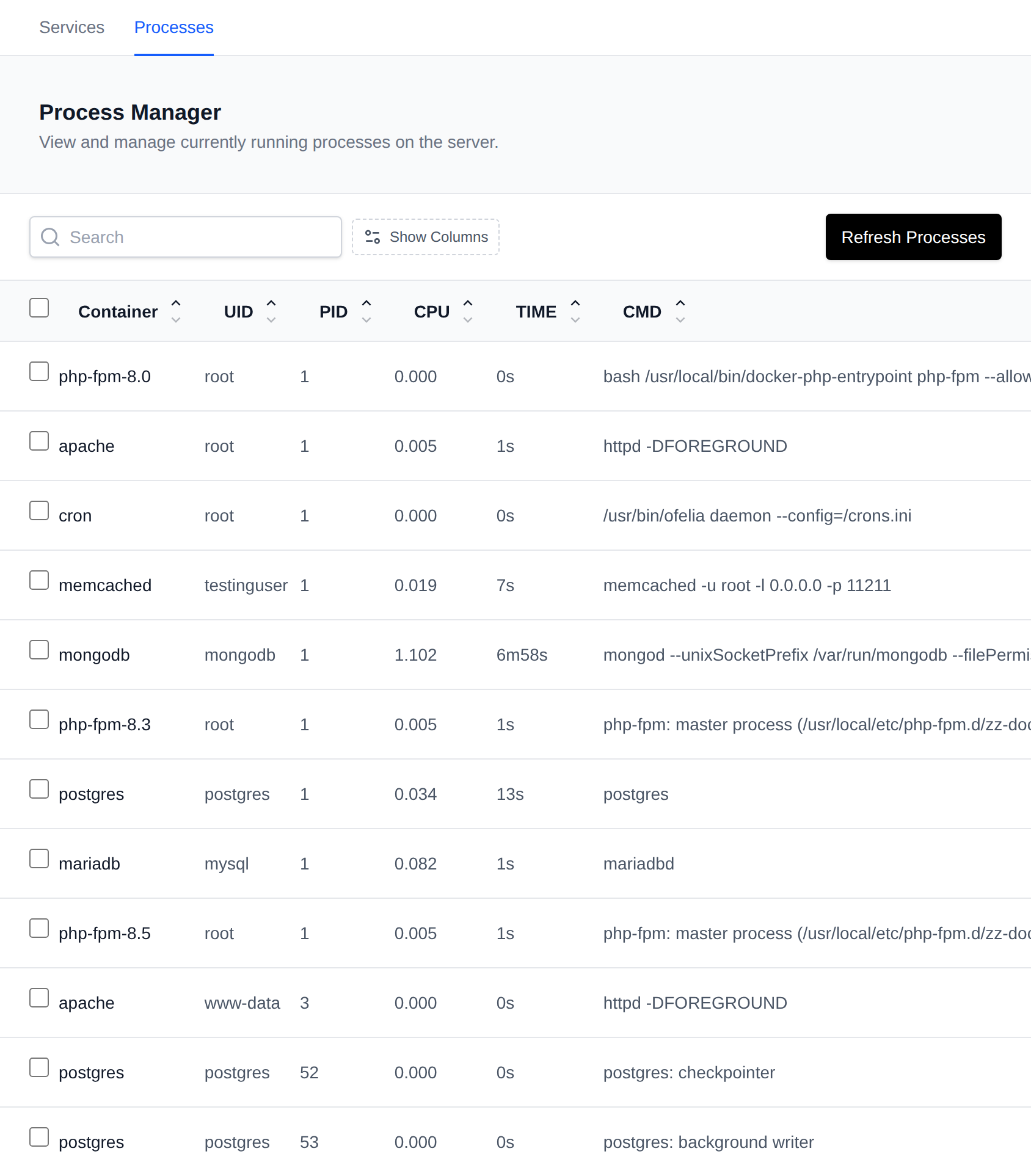The image size is (1031, 1176).
Task: Sort by CPU column arrows
Action: 468,311
